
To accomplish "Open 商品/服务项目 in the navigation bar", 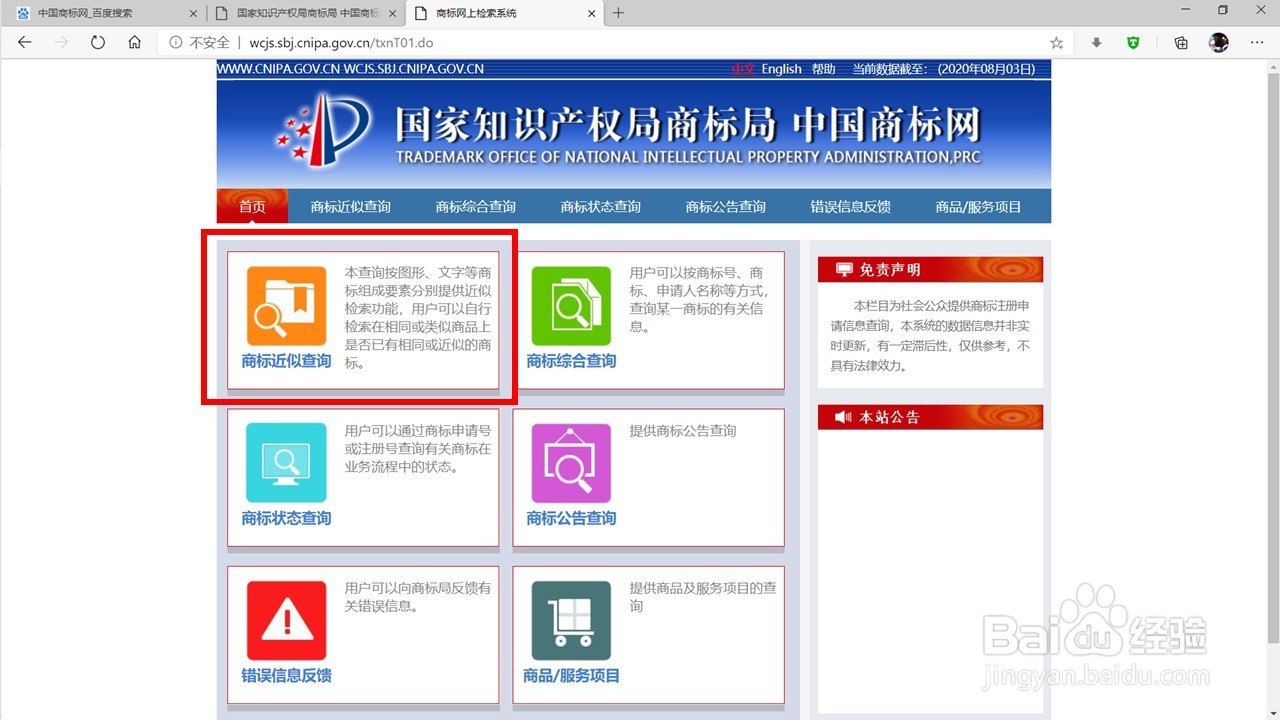I will pos(979,207).
